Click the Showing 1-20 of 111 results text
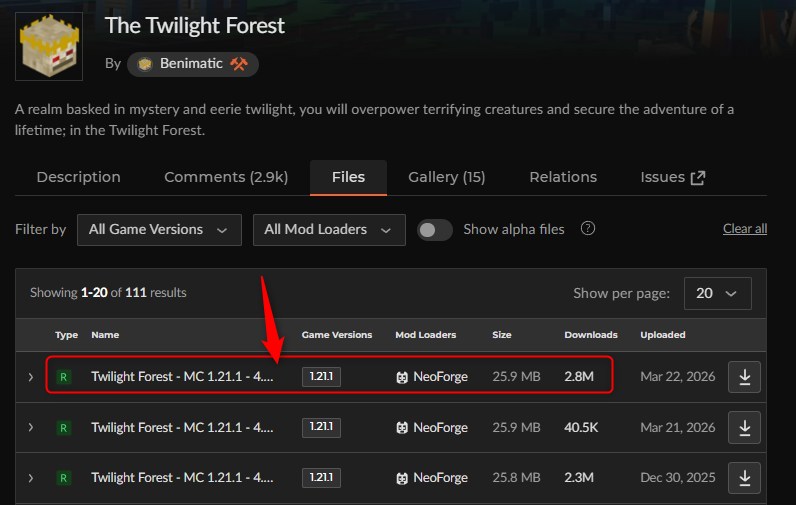Screen dimensions: 796x505 (108, 293)
